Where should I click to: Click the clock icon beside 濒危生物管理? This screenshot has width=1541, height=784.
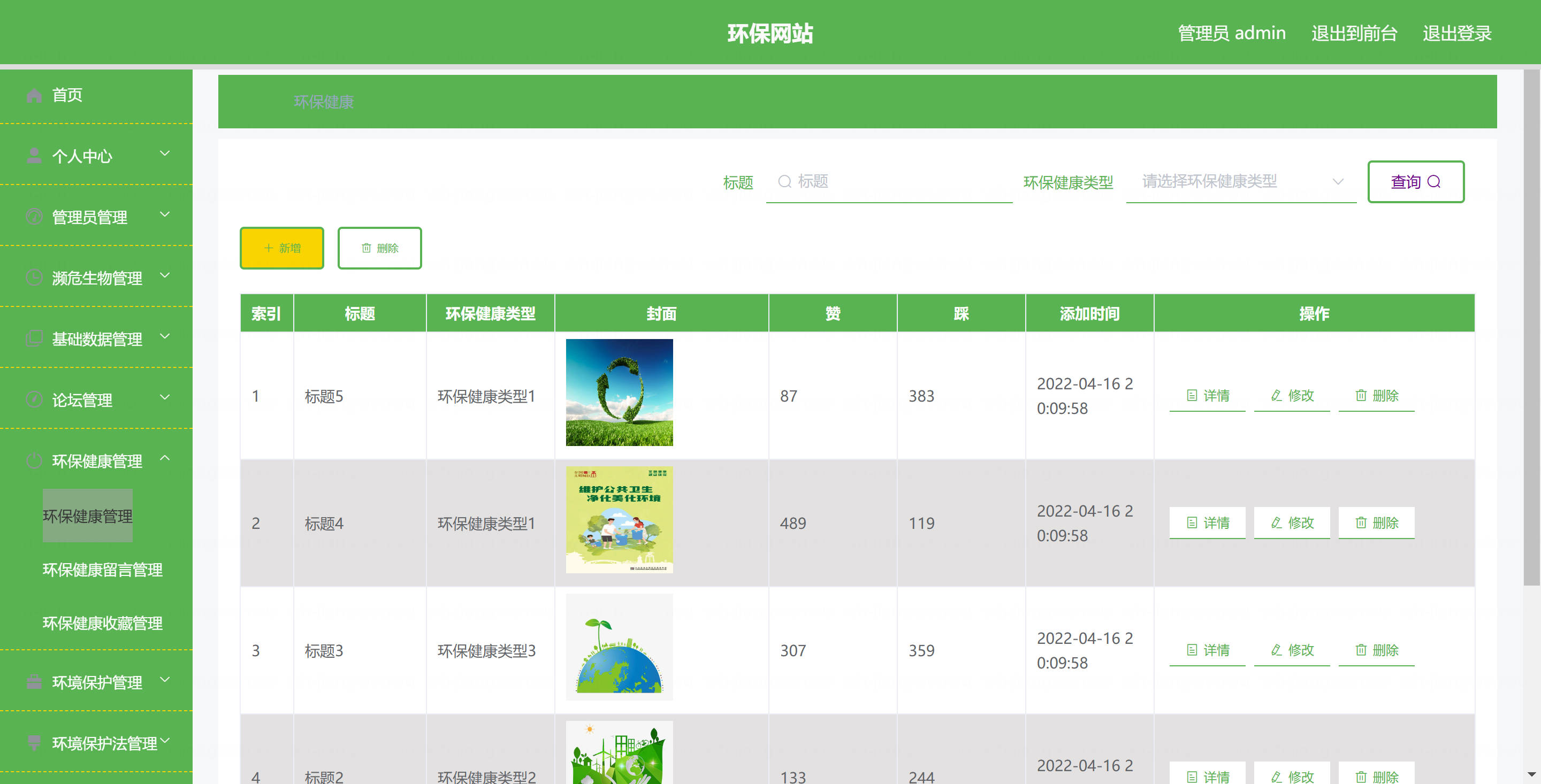pyautogui.click(x=34, y=278)
